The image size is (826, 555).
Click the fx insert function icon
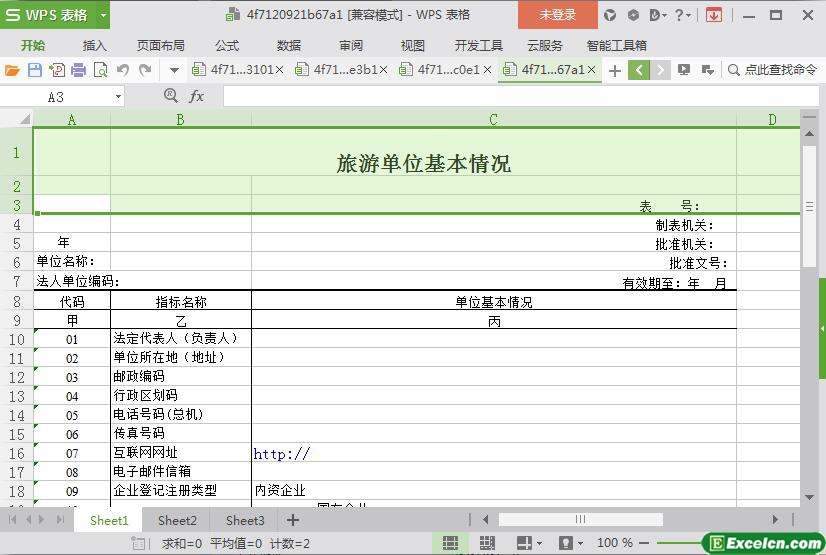(197, 96)
